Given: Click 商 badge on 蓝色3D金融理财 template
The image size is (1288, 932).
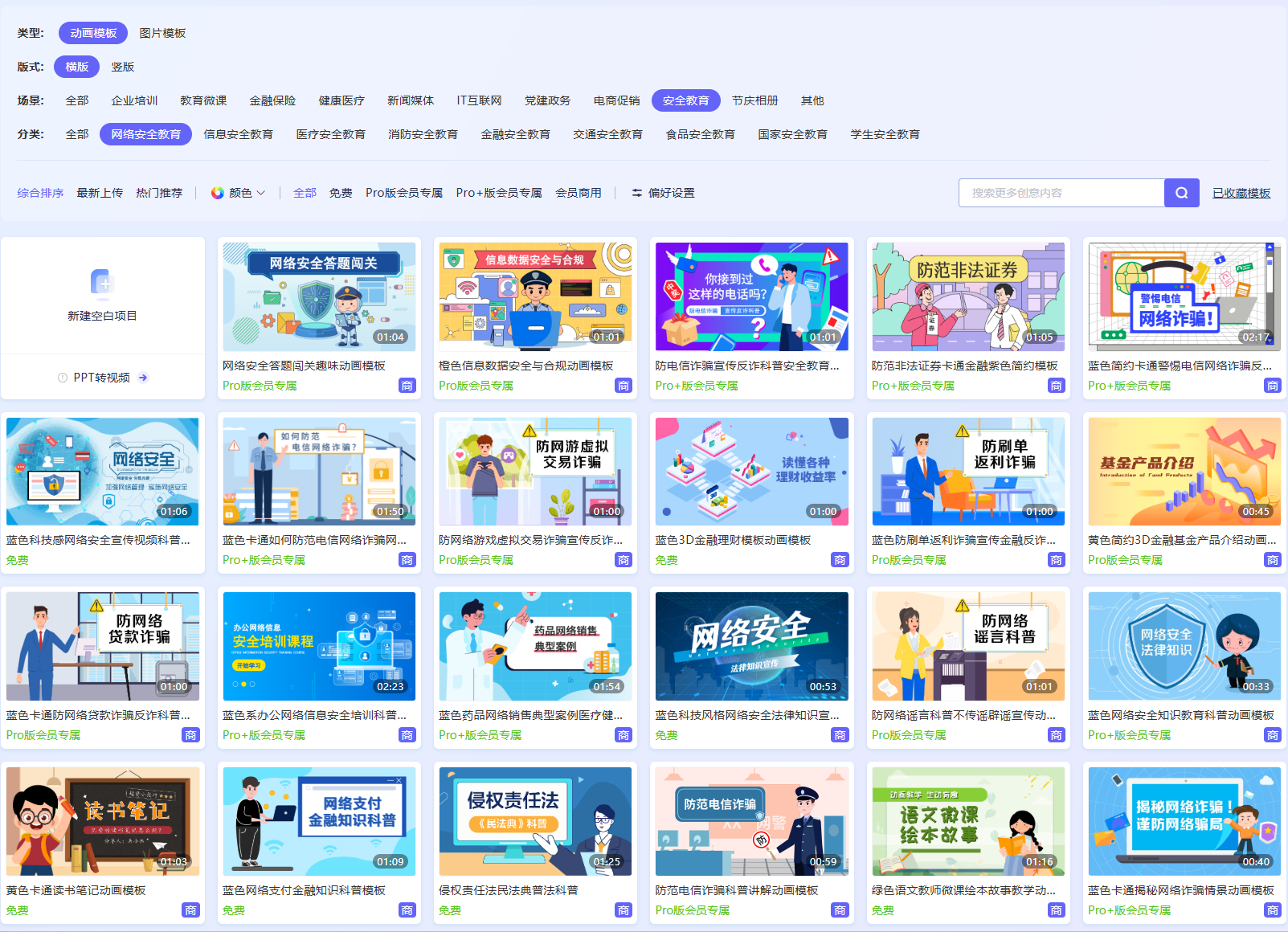Looking at the screenshot, I should [840, 560].
